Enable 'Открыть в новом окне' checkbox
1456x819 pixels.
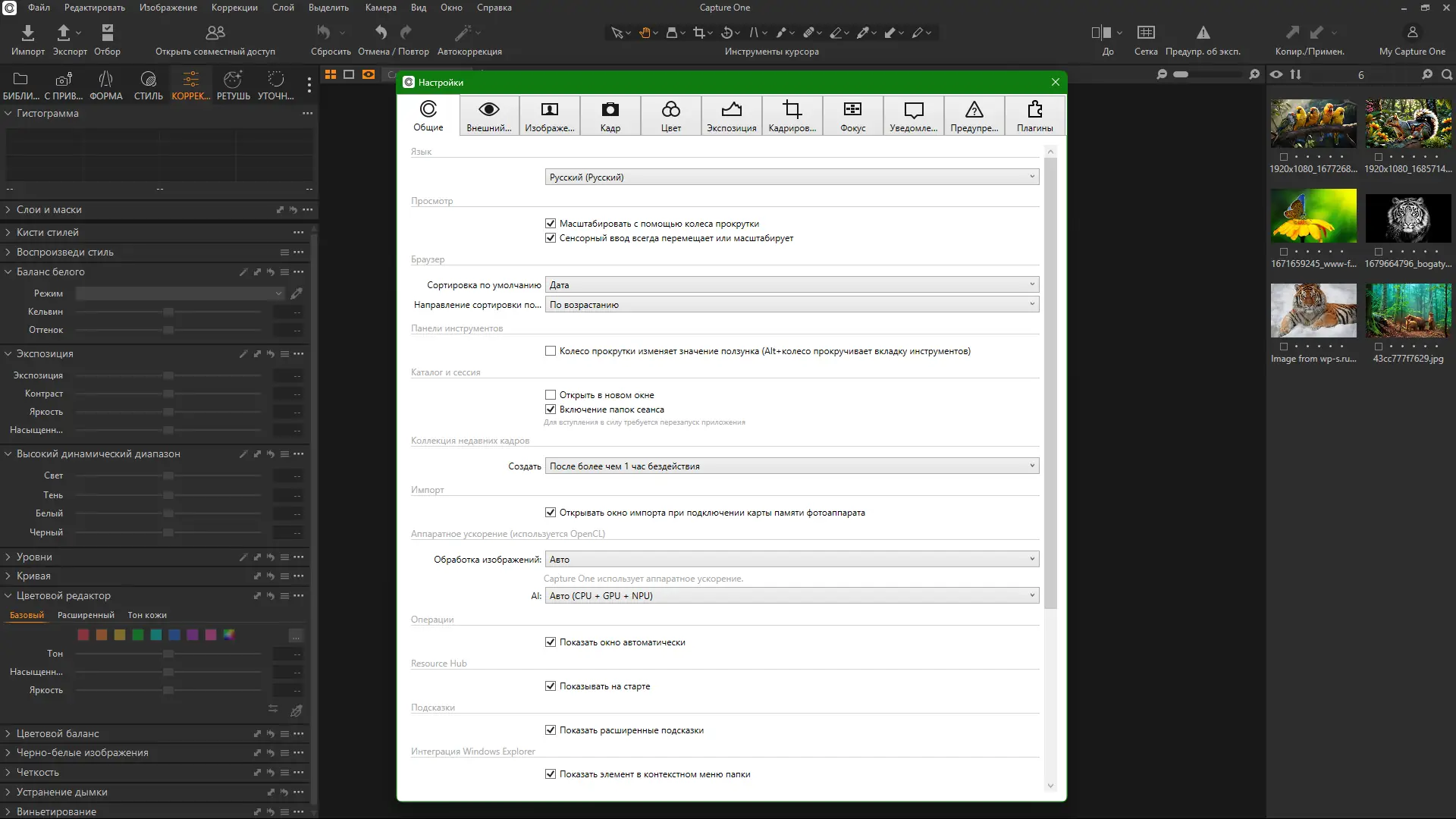point(551,395)
